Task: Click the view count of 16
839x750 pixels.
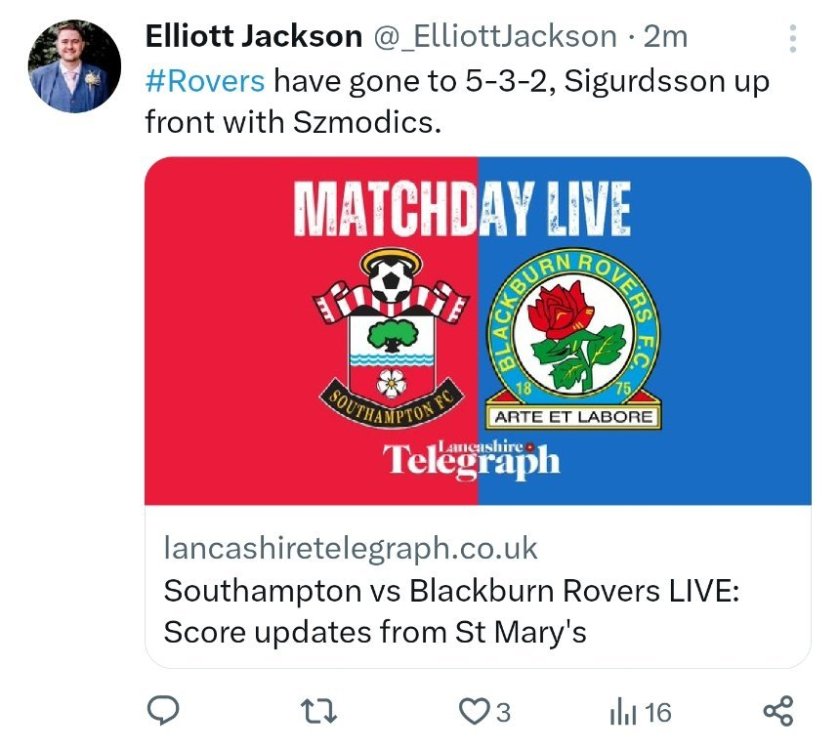Action: click(656, 712)
